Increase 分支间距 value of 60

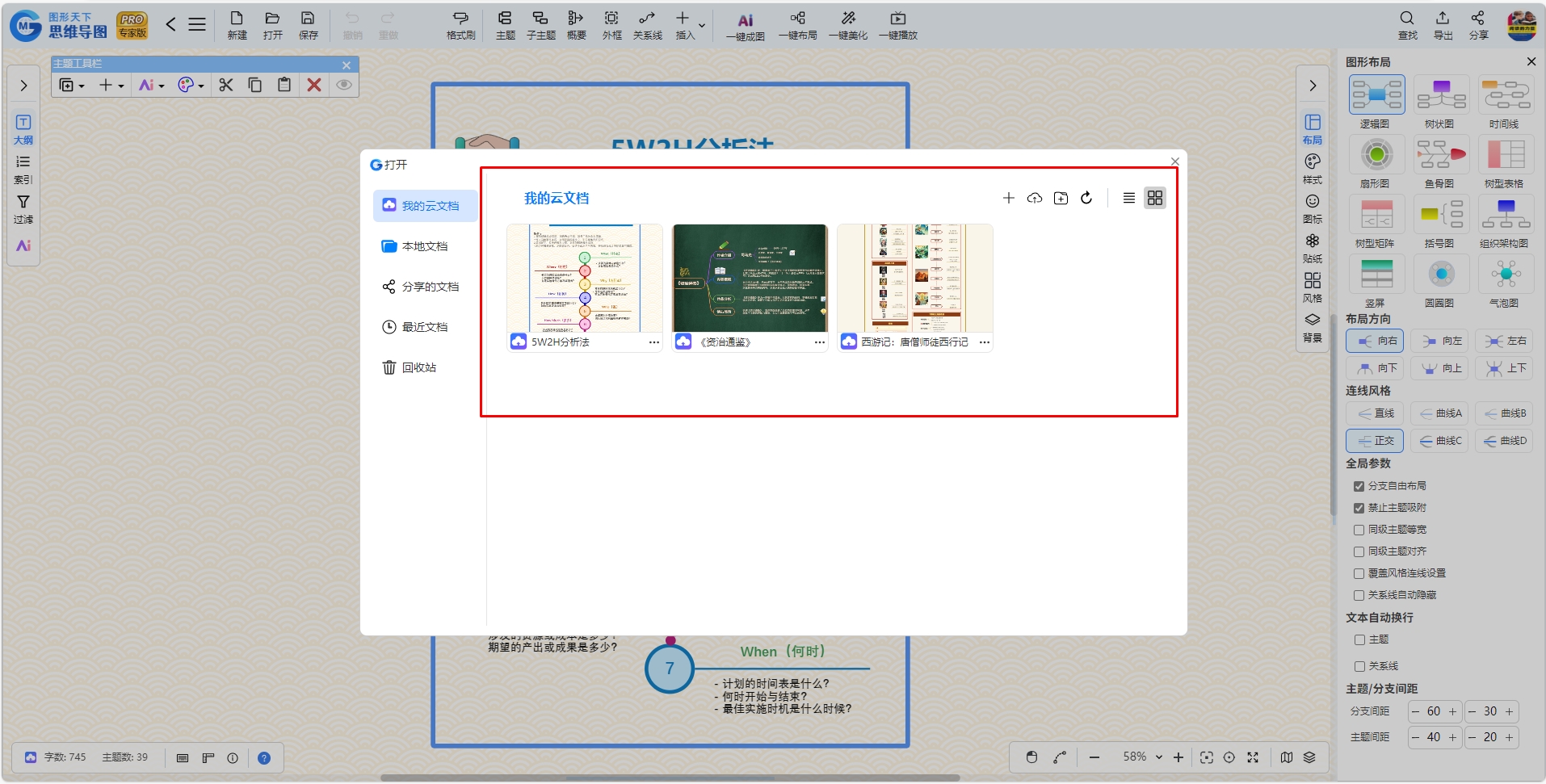[1452, 711]
